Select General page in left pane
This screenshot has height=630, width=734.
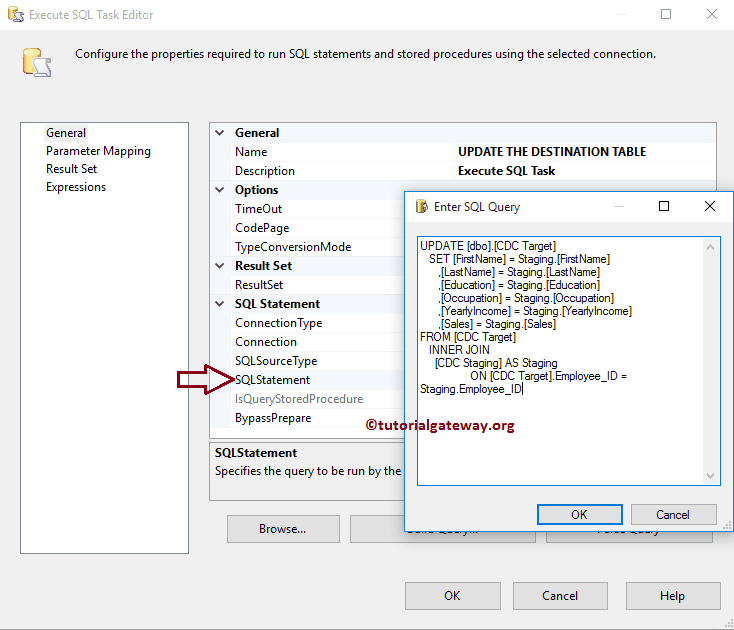pos(66,133)
